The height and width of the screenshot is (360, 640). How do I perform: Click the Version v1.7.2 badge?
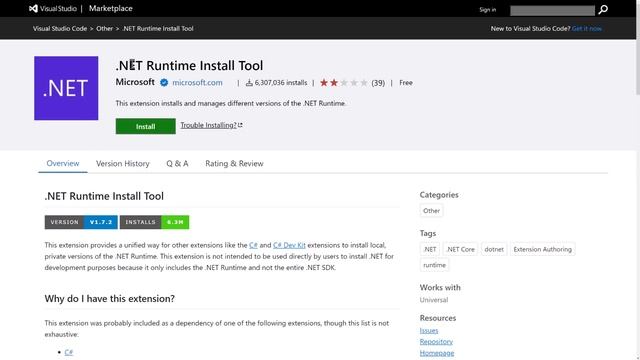(x=81, y=222)
